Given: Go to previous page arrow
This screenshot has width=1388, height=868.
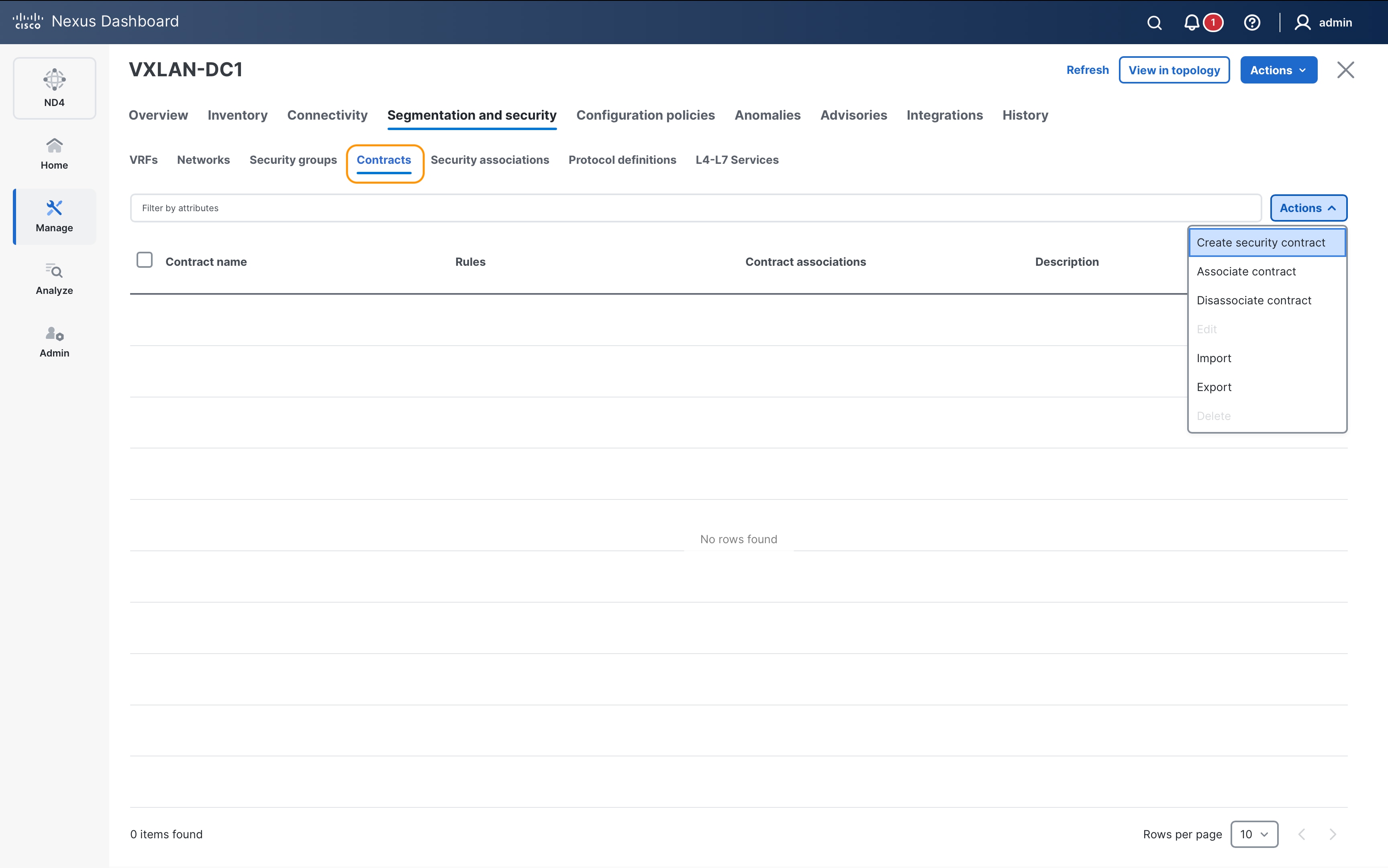Looking at the screenshot, I should [1302, 834].
